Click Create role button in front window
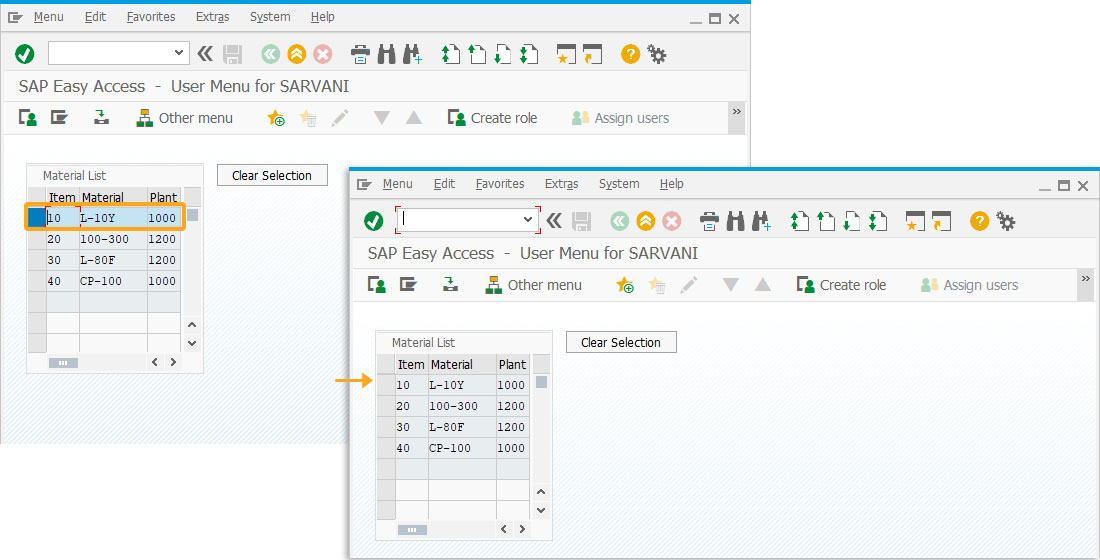The image size is (1100, 560). [841, 285]
